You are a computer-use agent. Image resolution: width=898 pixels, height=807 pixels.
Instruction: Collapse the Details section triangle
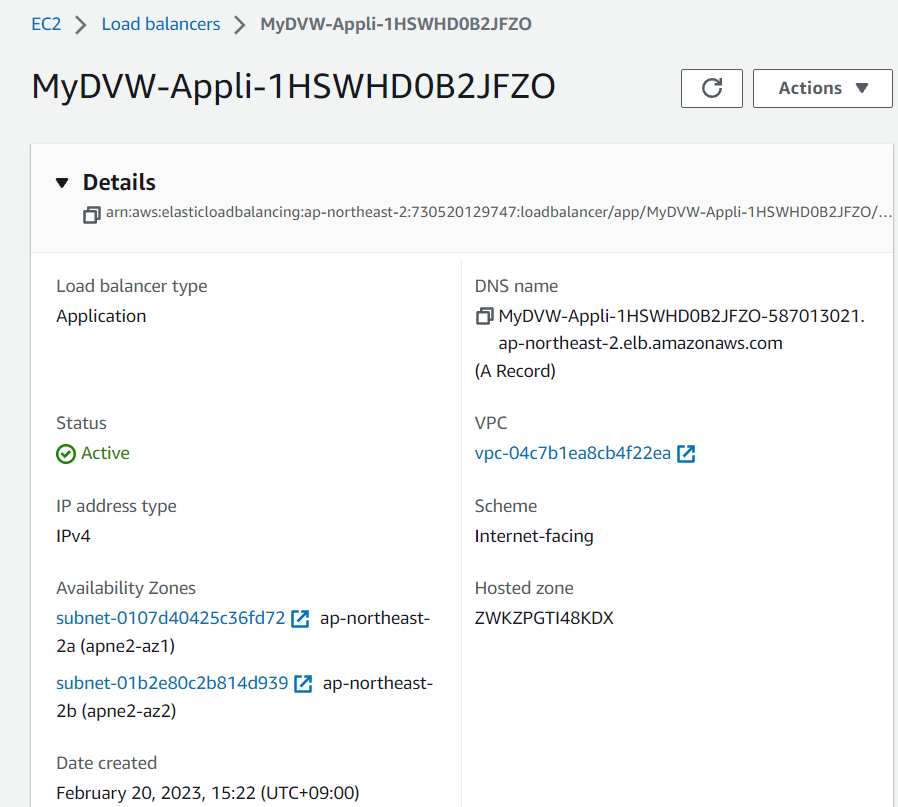(x=62, y=183)
